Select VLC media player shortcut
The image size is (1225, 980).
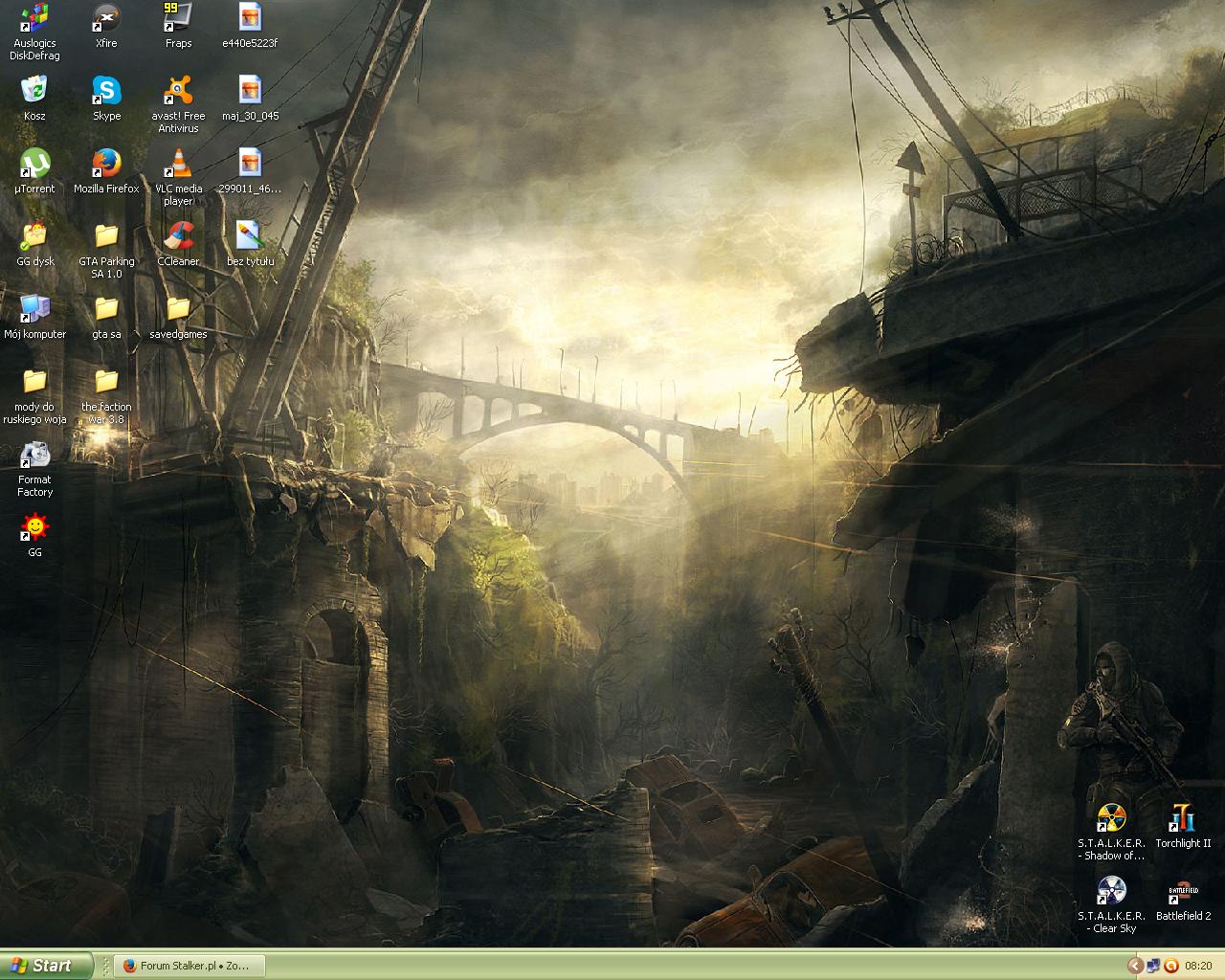(178, 177)
